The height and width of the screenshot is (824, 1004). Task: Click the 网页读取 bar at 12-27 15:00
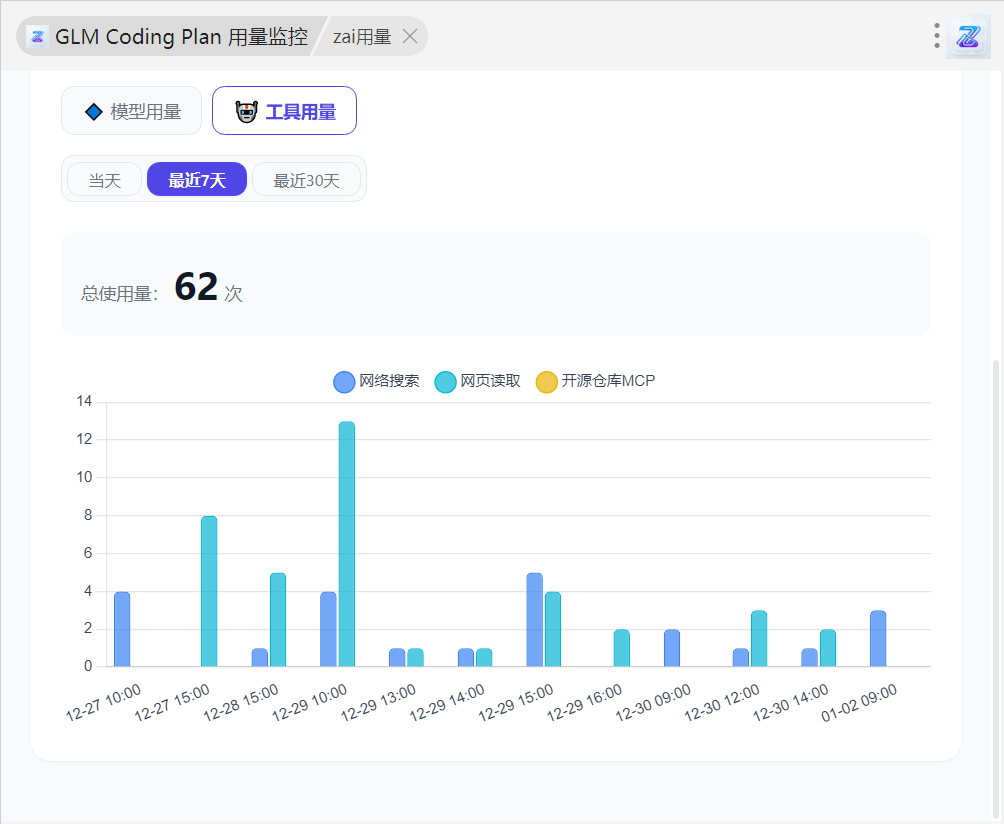pos(209,591)
